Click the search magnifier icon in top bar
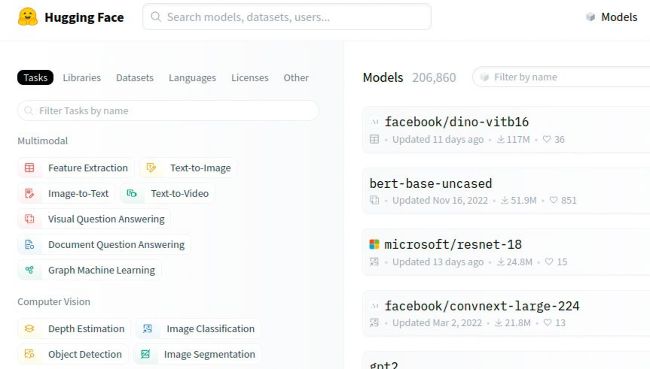This screenshot has height=369, width=650. click(156, 17)
